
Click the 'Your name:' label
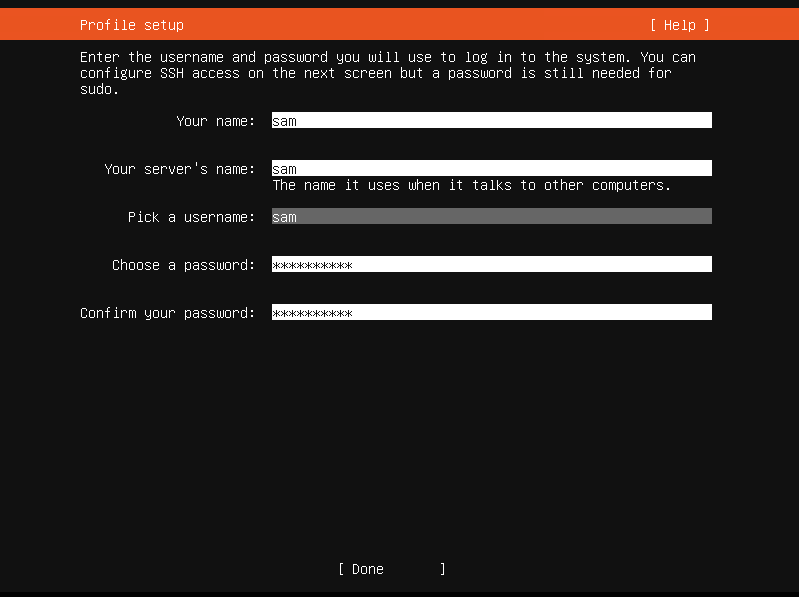tap(216, 121)
